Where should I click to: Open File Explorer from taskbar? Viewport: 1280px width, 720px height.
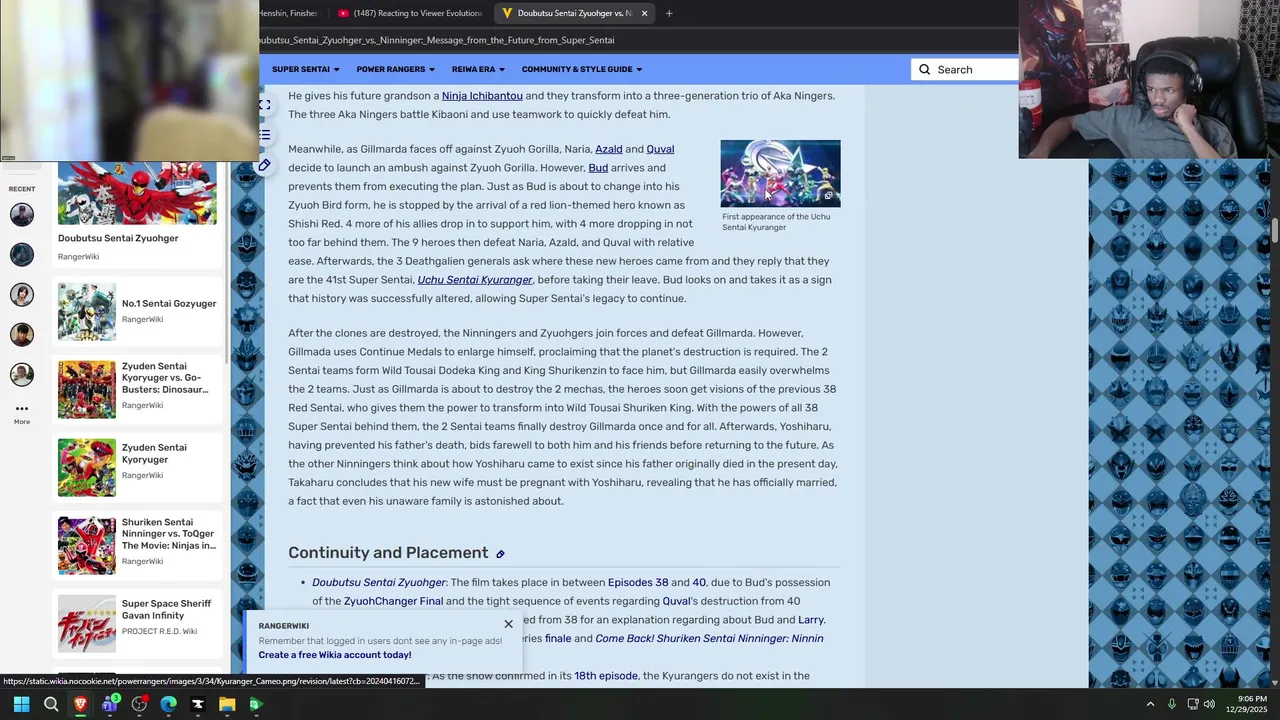click(227, 704)
